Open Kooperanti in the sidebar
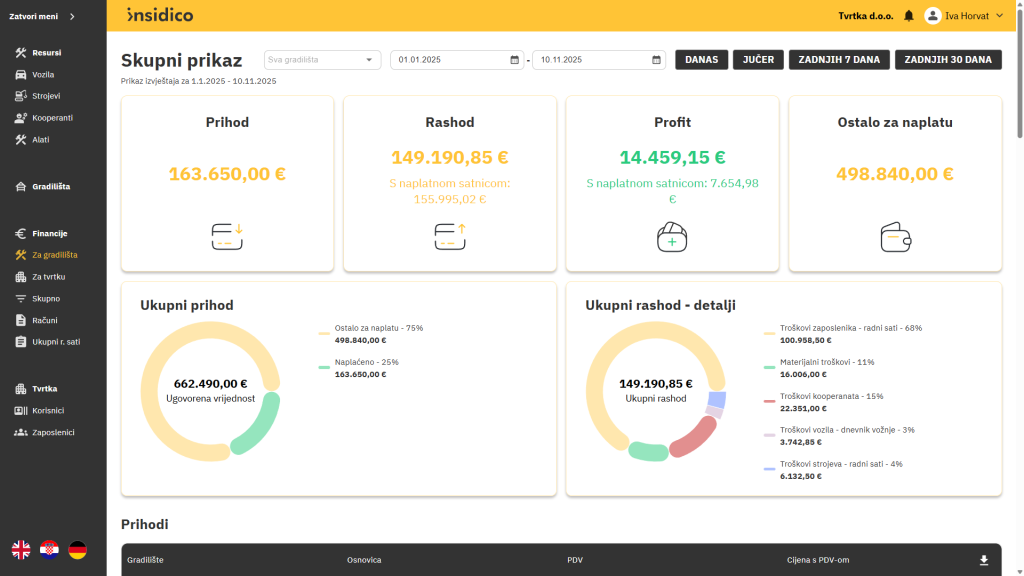This screenshot has width=1024, height=576. (52, 117)
